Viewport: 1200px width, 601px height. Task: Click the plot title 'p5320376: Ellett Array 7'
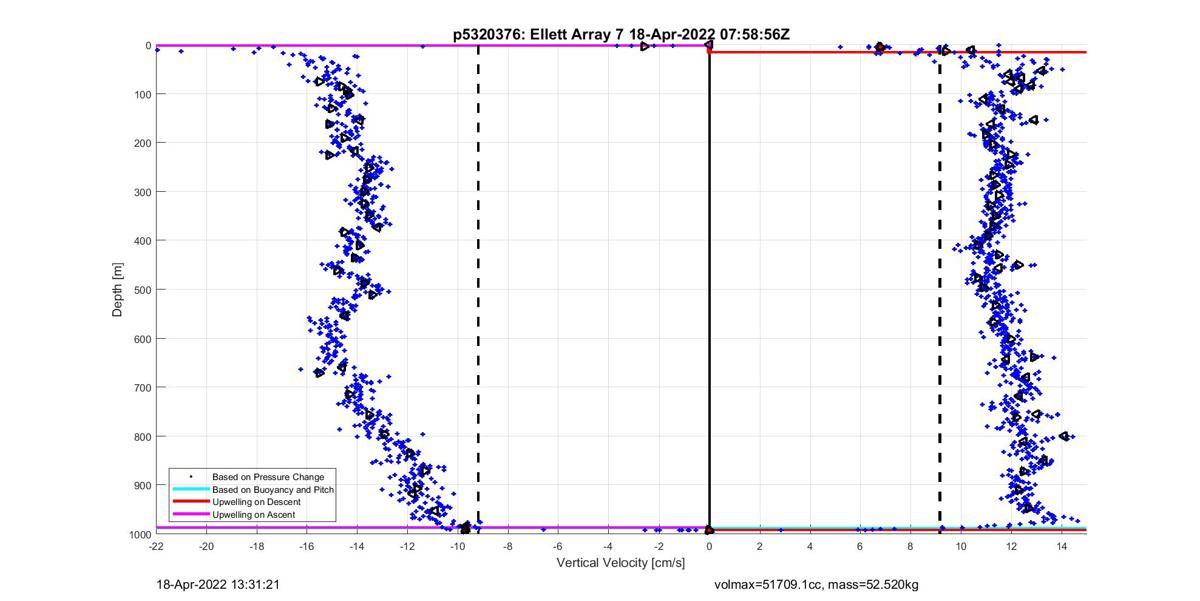(x=539, y=34)
